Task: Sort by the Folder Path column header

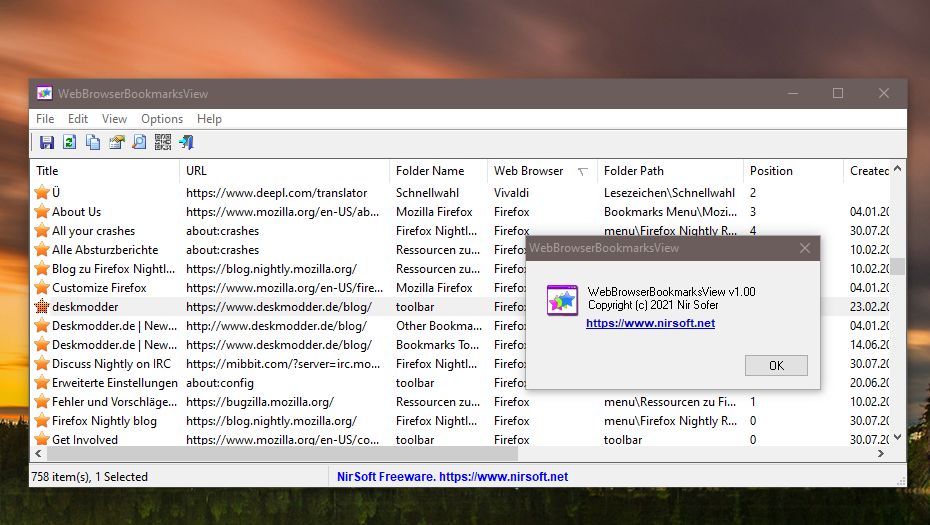Action: (x=634, y=171)
